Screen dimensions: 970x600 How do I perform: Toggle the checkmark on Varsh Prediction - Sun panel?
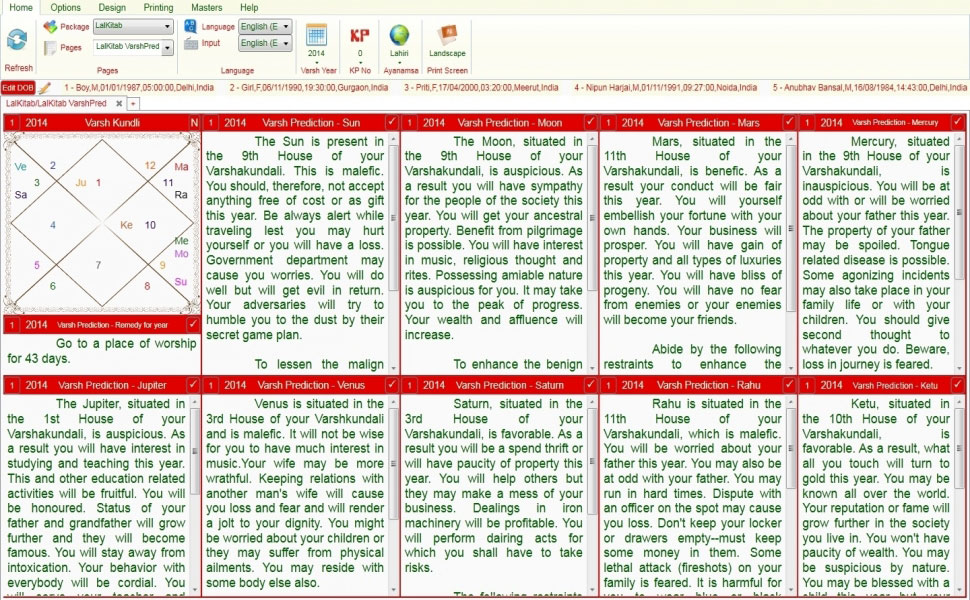click(x=391, y=122)
